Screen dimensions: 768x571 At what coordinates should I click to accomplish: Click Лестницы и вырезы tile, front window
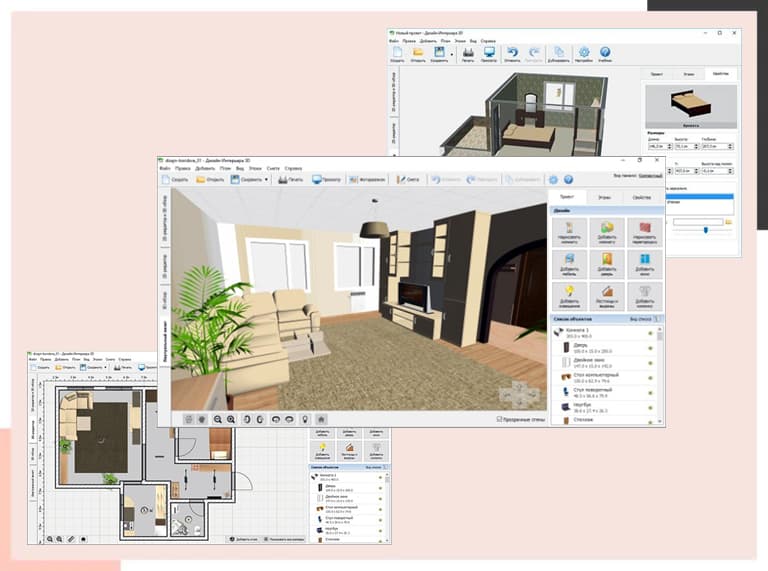pos(607,296)
